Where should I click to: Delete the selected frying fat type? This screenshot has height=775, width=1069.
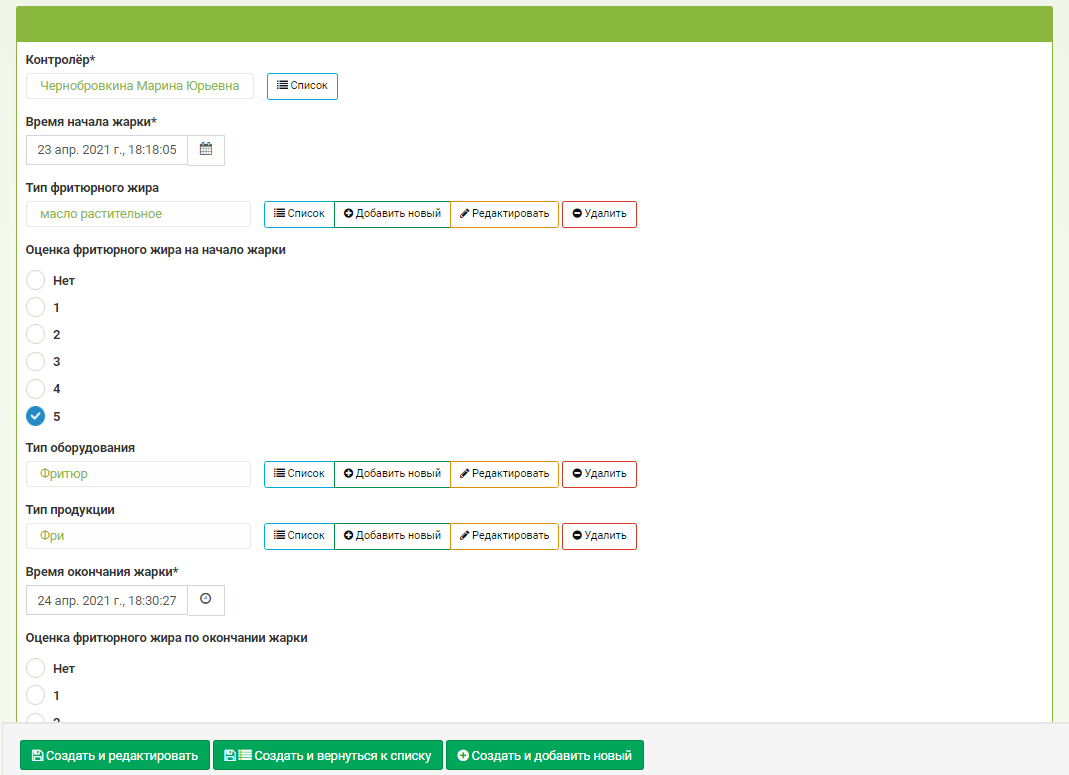(599, 214)
